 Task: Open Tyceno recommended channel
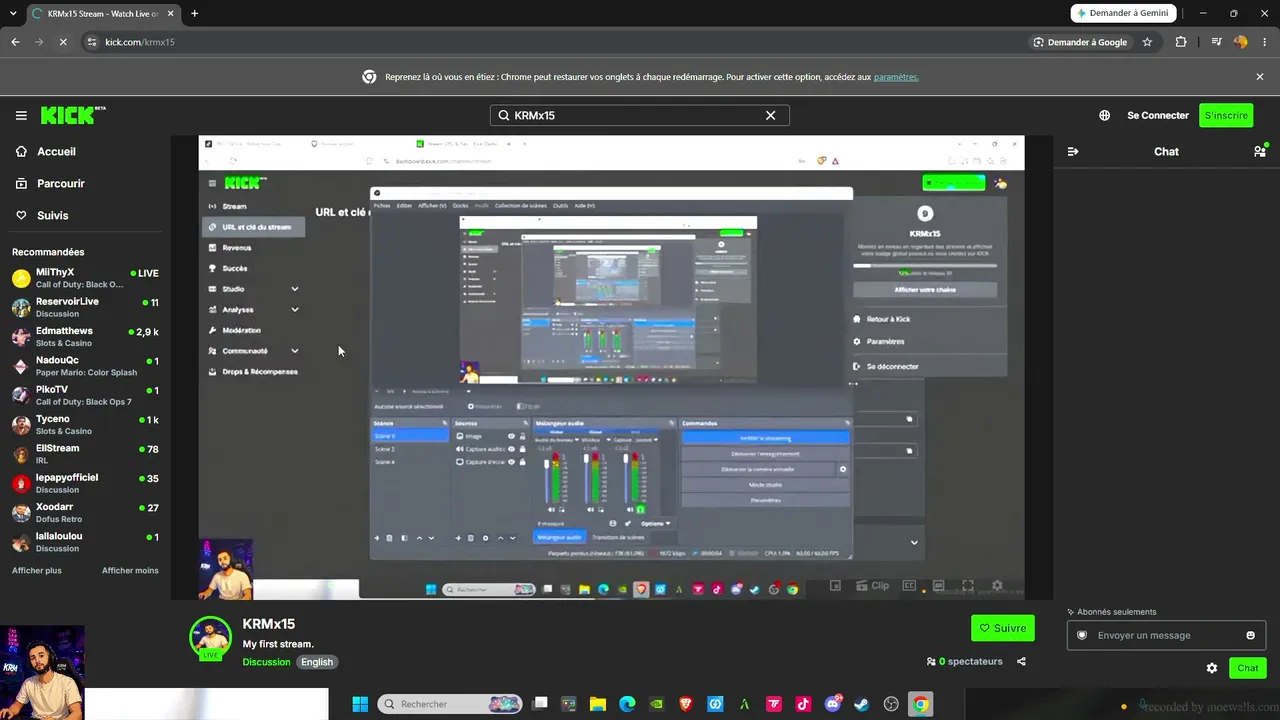click(x=85, y=424)
